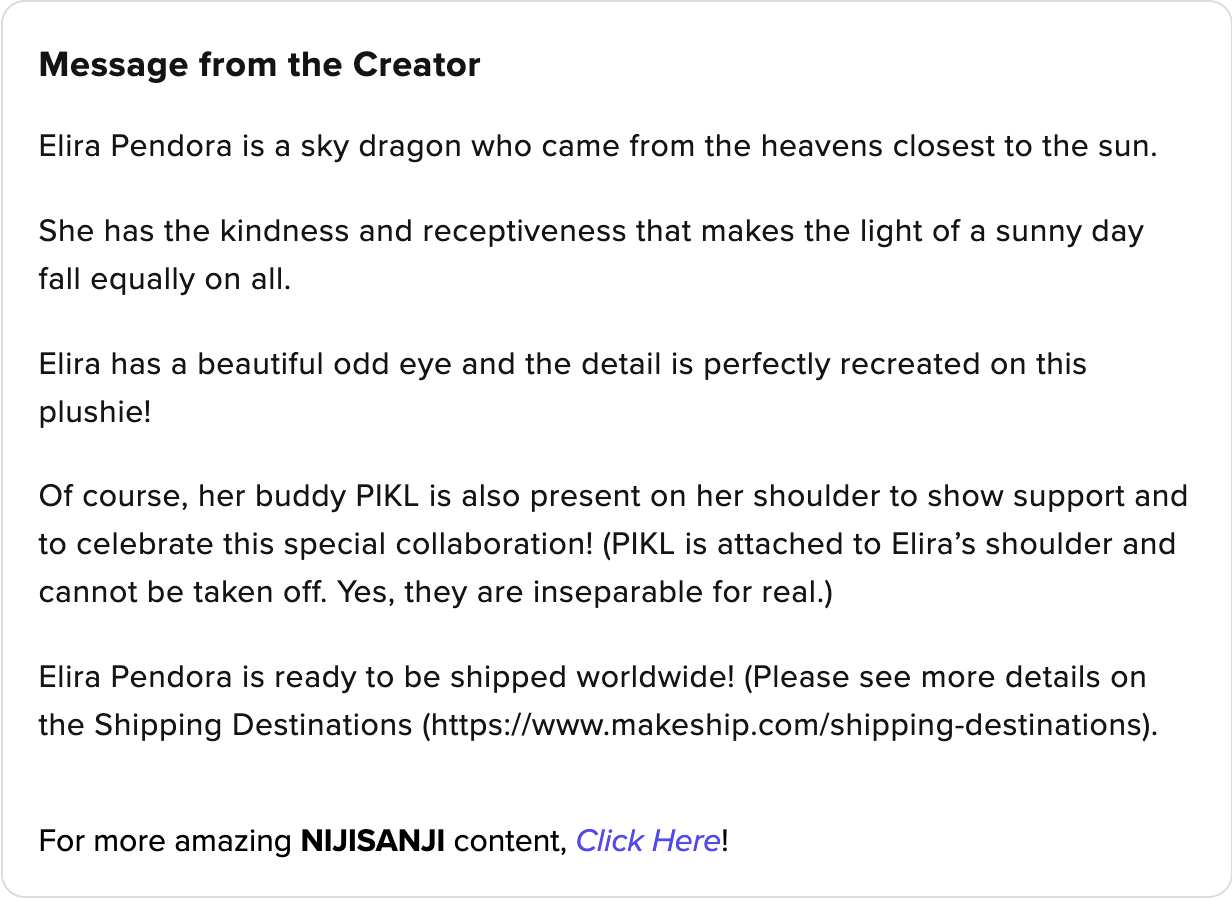Image resolution: width=1232 pixels, height=898 pixels.
Task: Click the 'cannot be taken off' sentence
Action: tap(183, 592)
